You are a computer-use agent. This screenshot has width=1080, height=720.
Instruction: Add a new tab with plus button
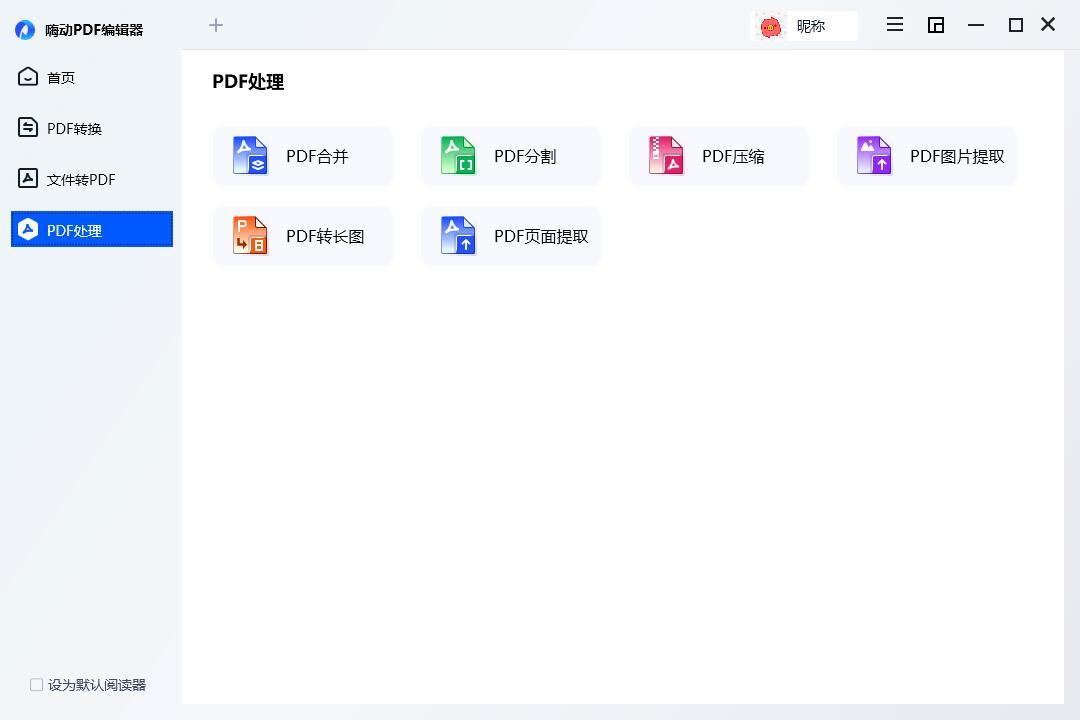[x=216, y=25]
